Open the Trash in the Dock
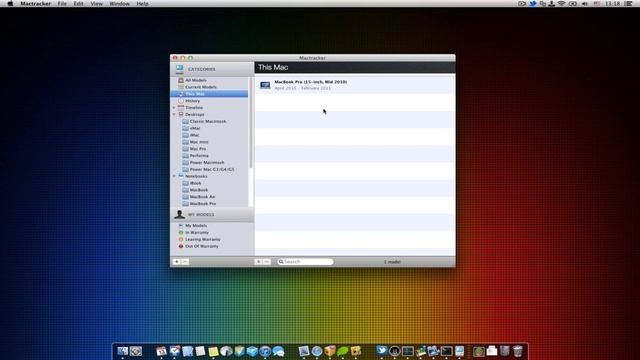This screenshot has width=640, height=360. tap(518, 351)
